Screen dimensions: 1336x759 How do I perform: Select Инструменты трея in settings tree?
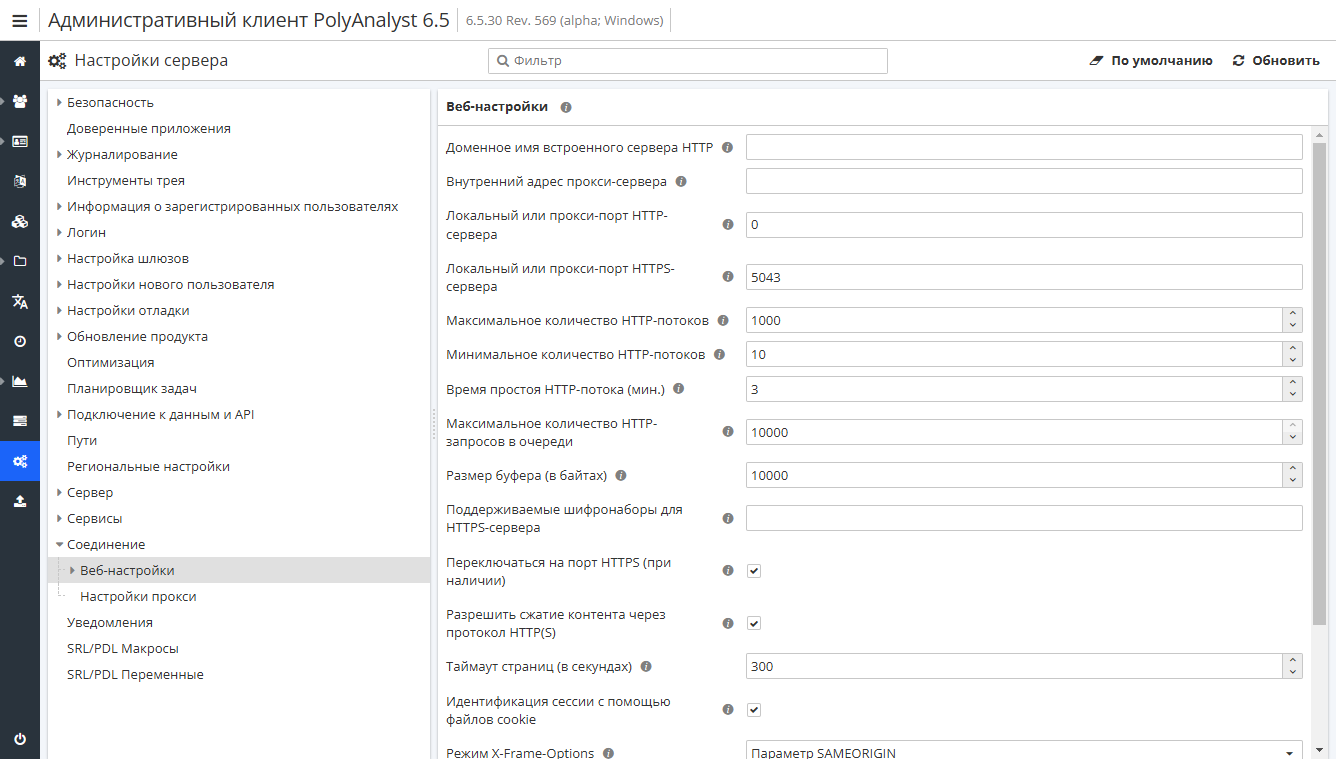(126, 181)
